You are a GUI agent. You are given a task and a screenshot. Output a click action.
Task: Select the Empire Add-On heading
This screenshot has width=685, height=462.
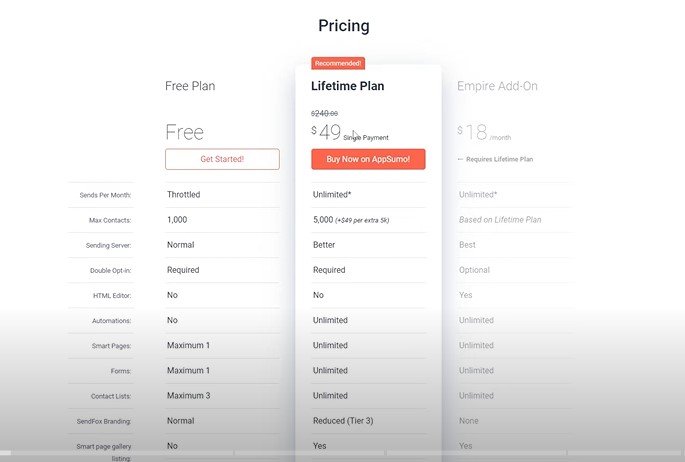[497, 86]
